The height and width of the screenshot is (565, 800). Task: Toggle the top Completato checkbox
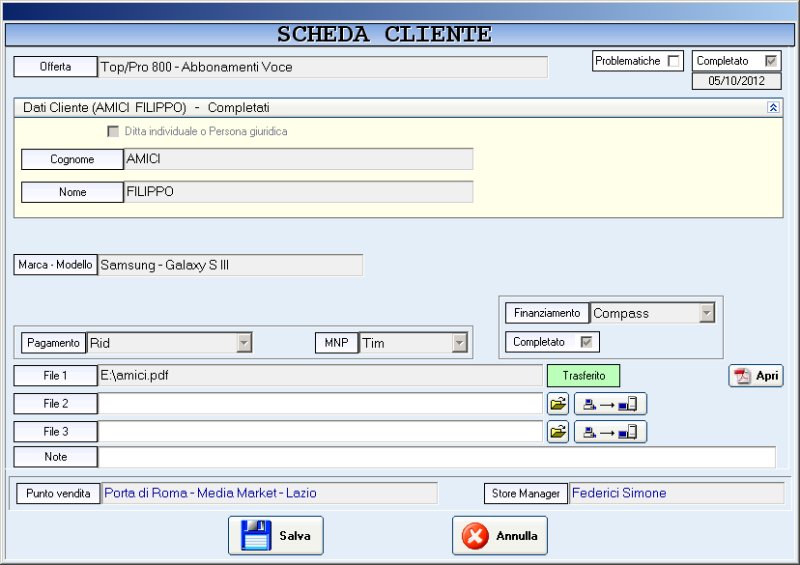click(770, 61)
